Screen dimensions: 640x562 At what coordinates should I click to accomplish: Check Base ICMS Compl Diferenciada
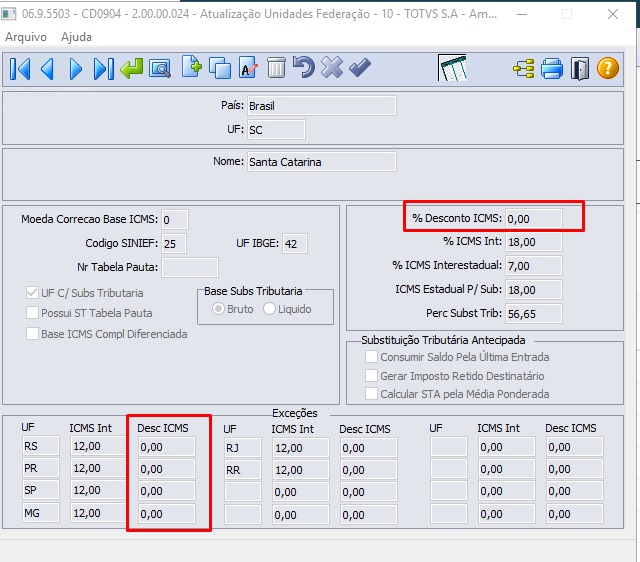coord(32,333)
